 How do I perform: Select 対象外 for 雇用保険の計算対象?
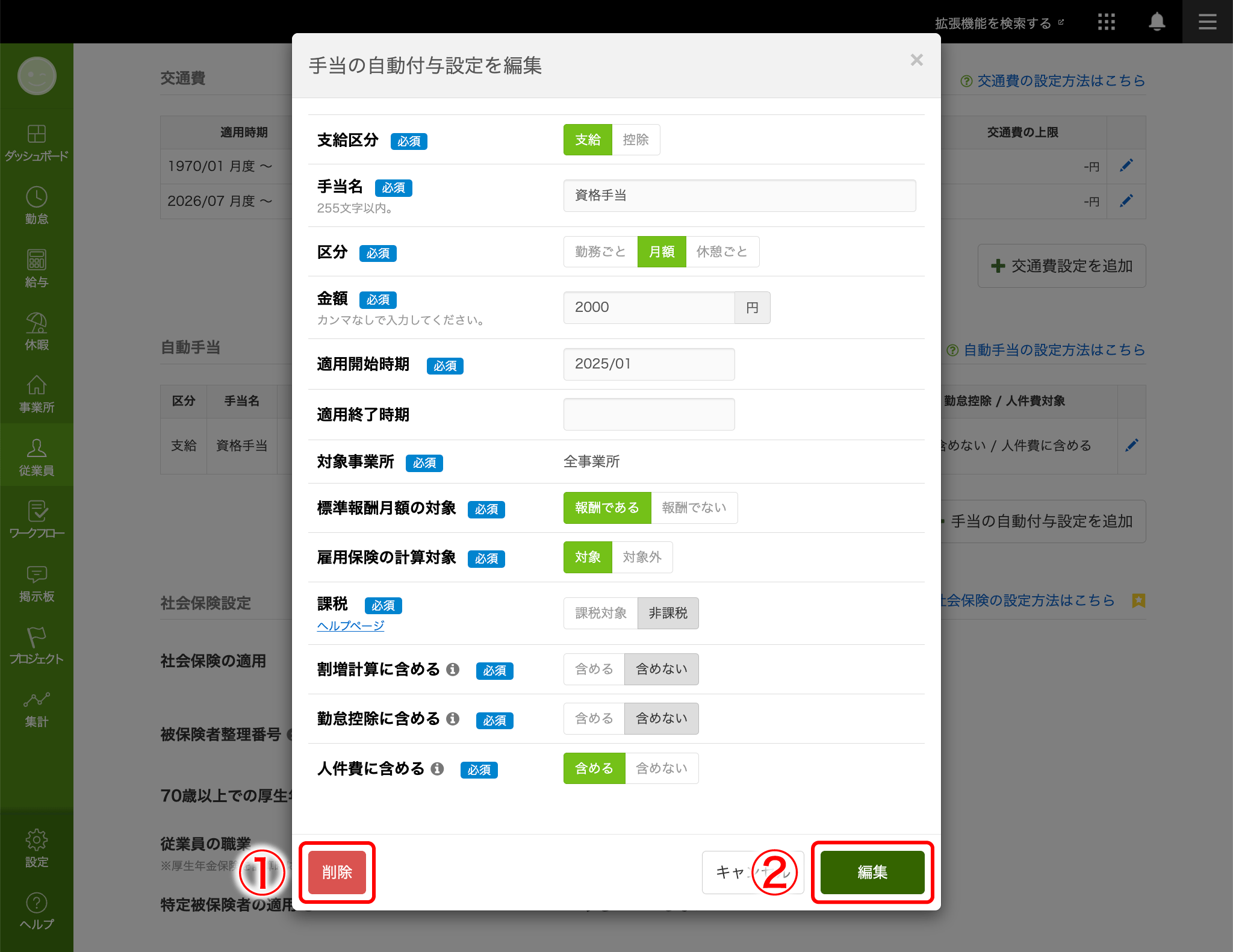pos(642,557)
